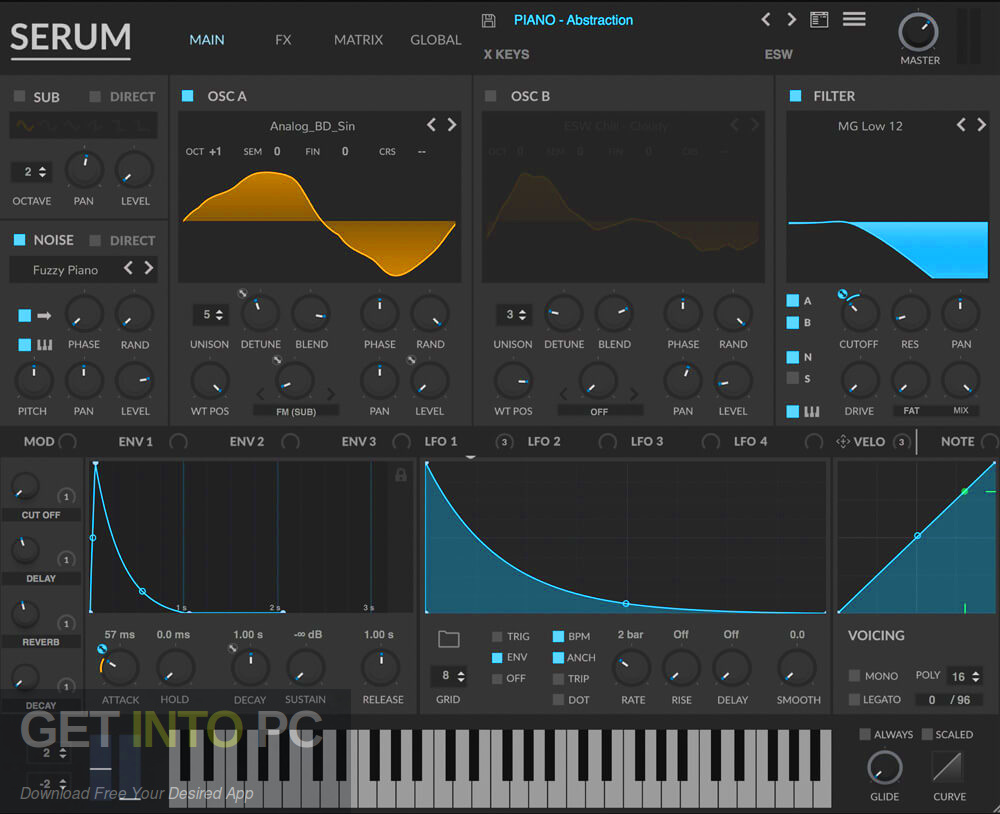
Task: Click the REVERB macro assignment badge
Action: pyautogui.click(x=66, y=623)
